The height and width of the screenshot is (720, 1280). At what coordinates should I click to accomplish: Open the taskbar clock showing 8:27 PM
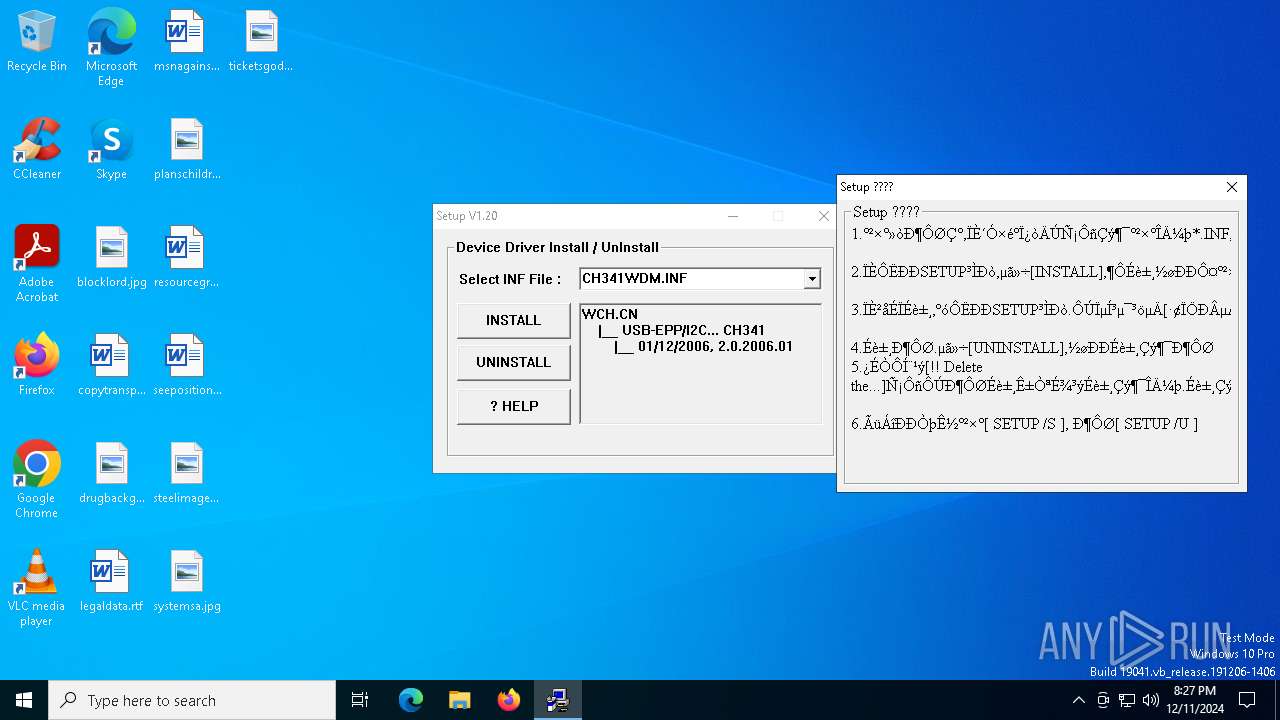pyautogui.click(x=1194, y=700)
